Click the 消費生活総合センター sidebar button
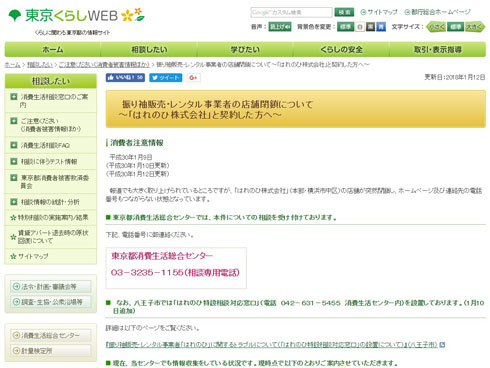 coord(51,335)
